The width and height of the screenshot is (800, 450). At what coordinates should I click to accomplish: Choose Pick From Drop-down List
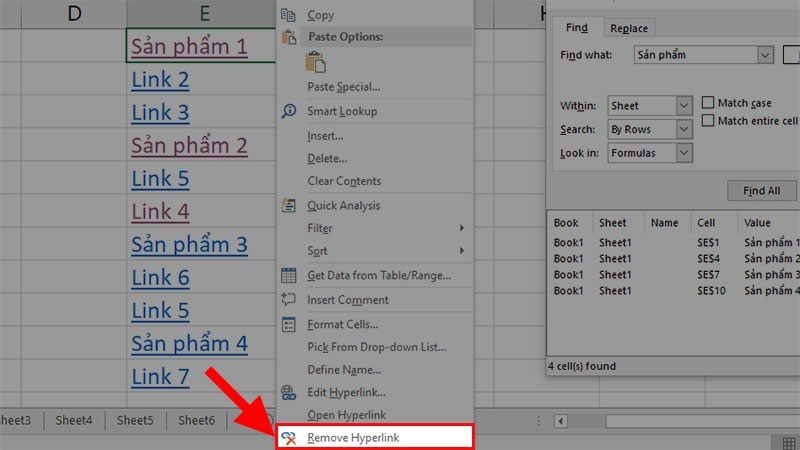377,347
